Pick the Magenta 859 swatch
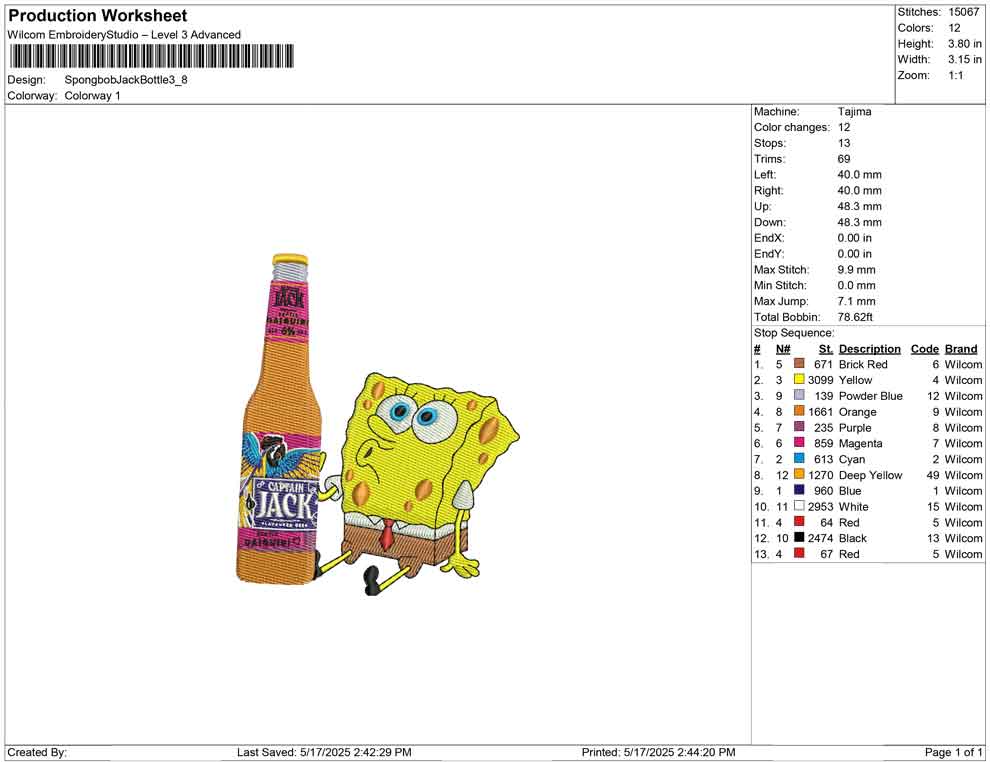 tap(799, 443)
